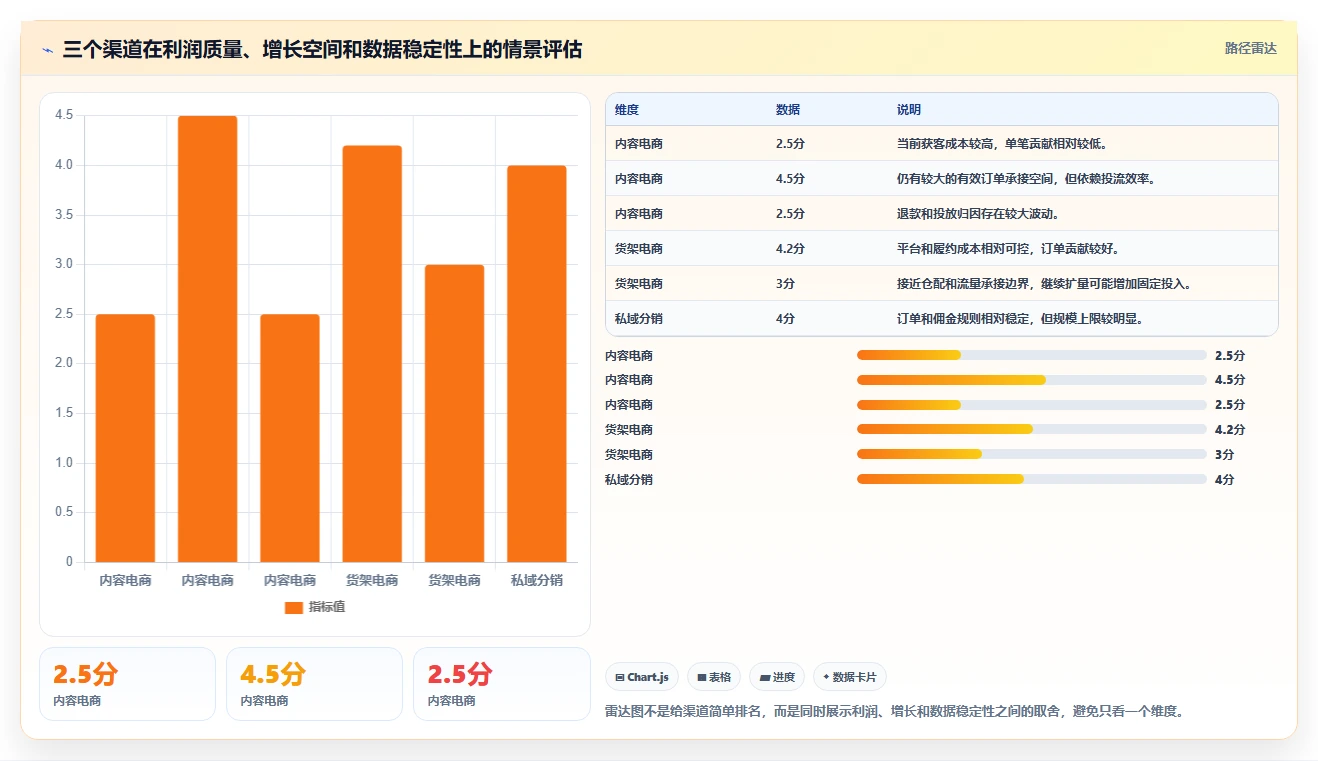Click the dashboard title about 三个渠道
Screen dimensions: 1318x761
pyautogui.click(x=322, y=49)
